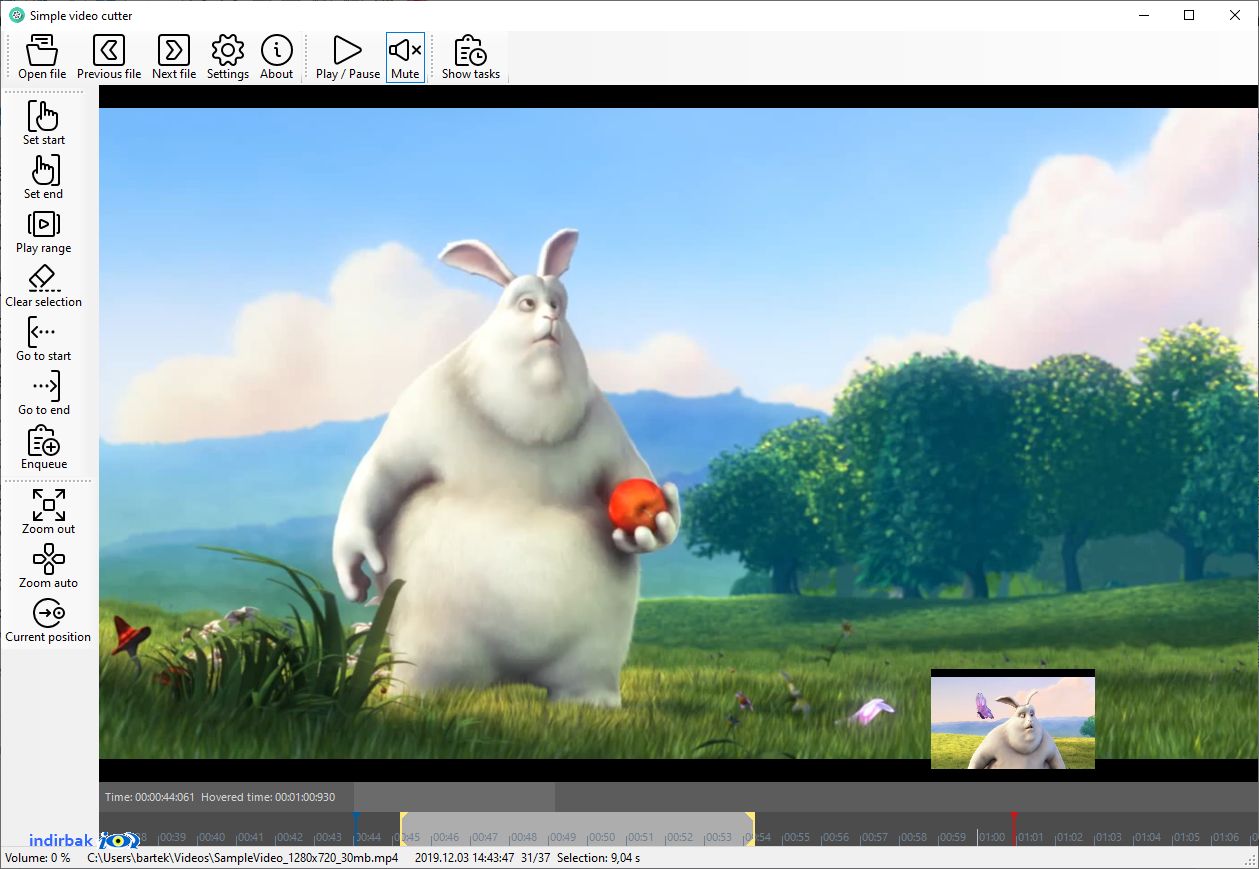Click the SampleVideo_1280x720_30mb.mp4 file path
The image size is (1259, 869).
point(243,858)
